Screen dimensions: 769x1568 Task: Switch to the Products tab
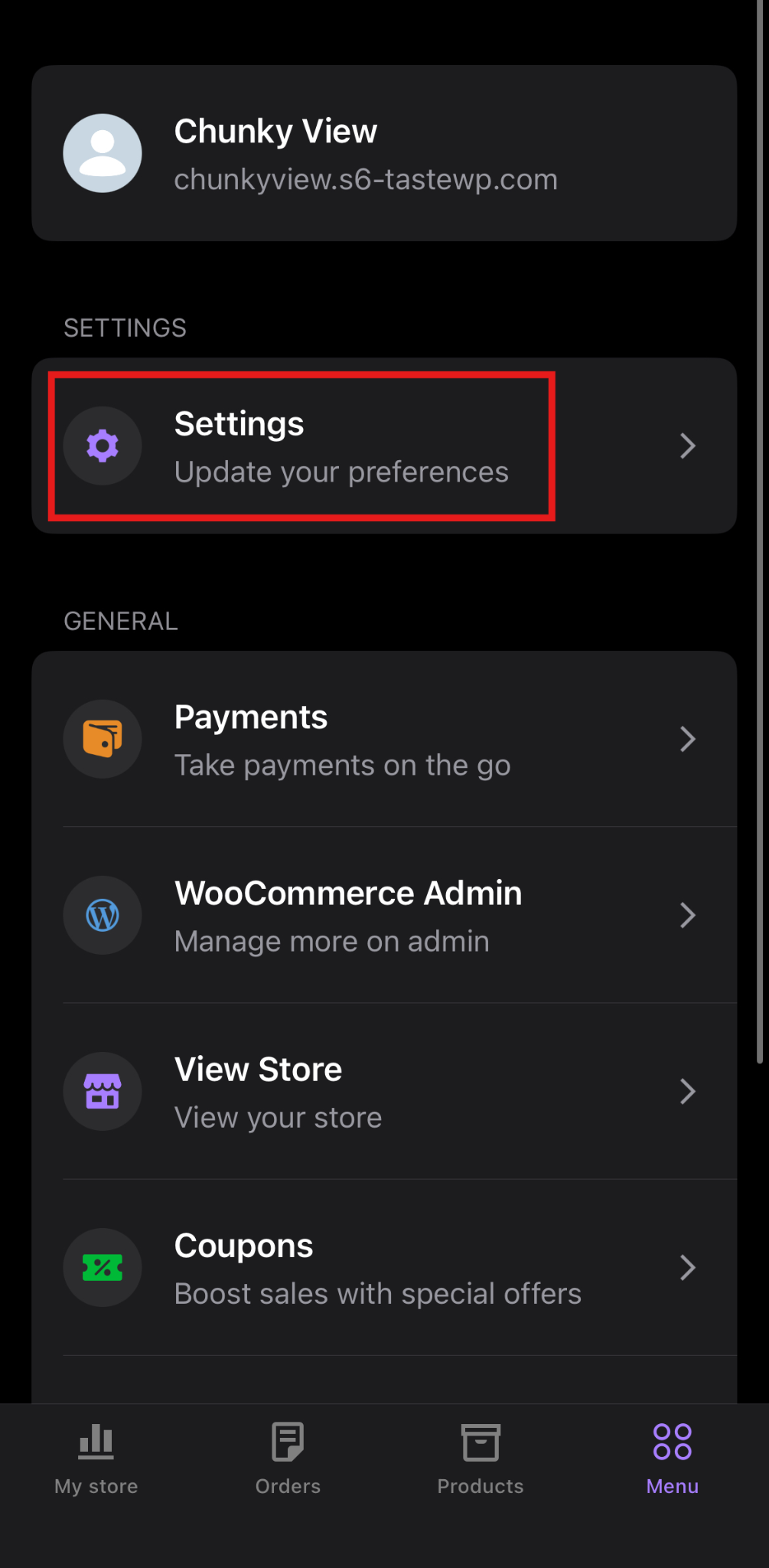point(481,1458)
